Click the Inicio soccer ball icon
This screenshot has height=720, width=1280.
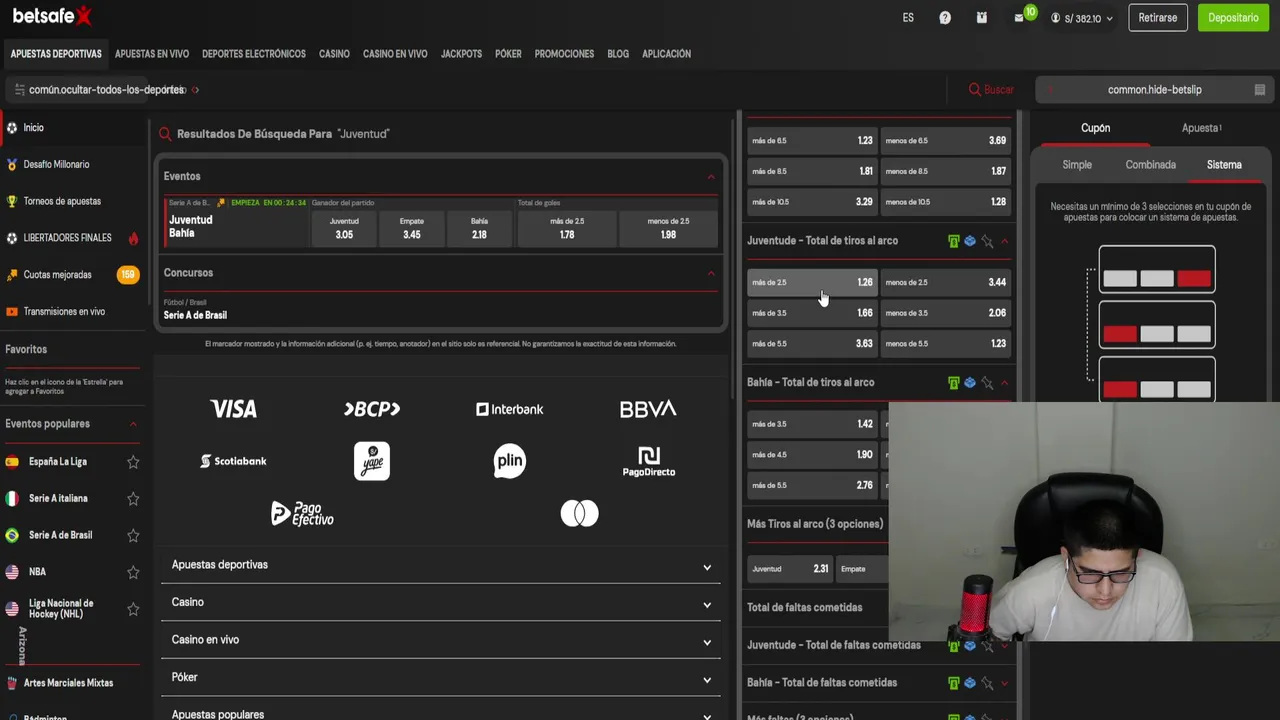[x=12, y=128]
